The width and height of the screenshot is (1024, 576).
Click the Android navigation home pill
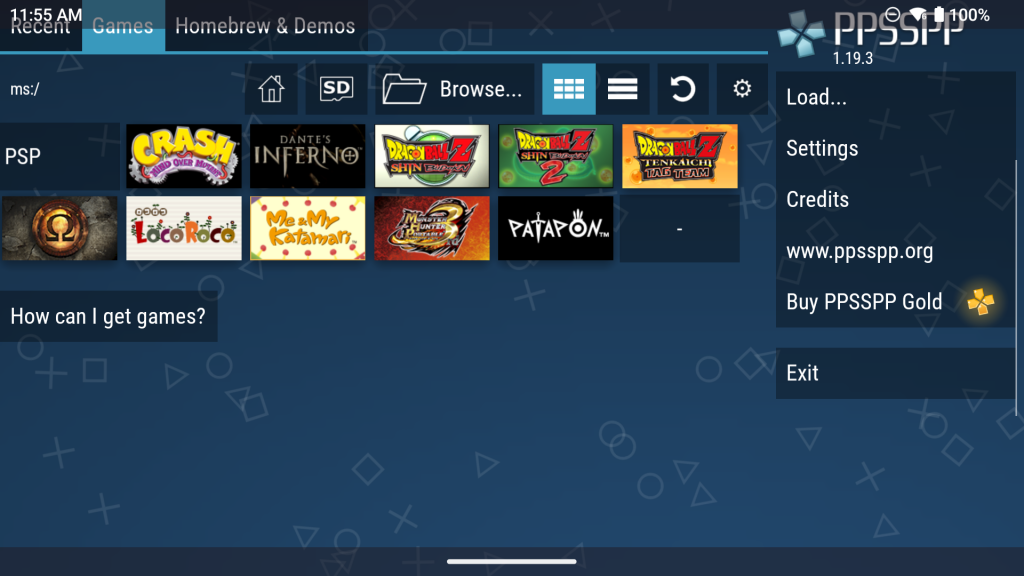tap(511, 561)
